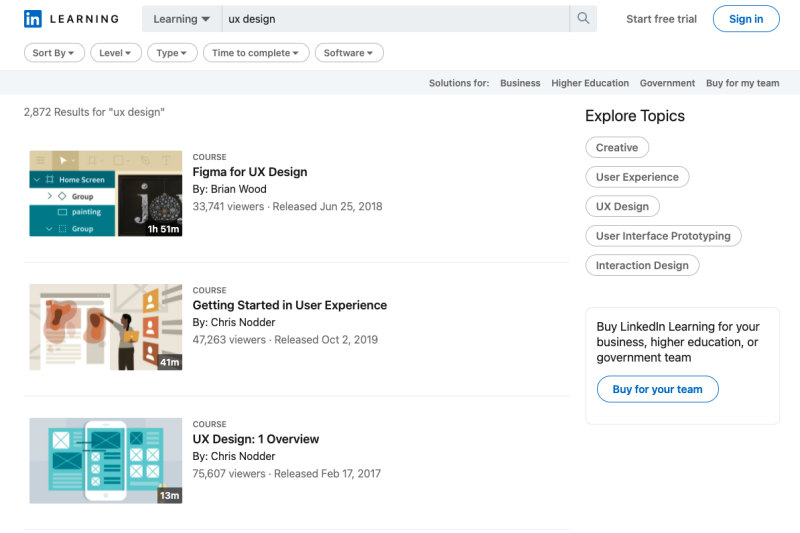Click the LinkedIn logo icon

(33, 19)
